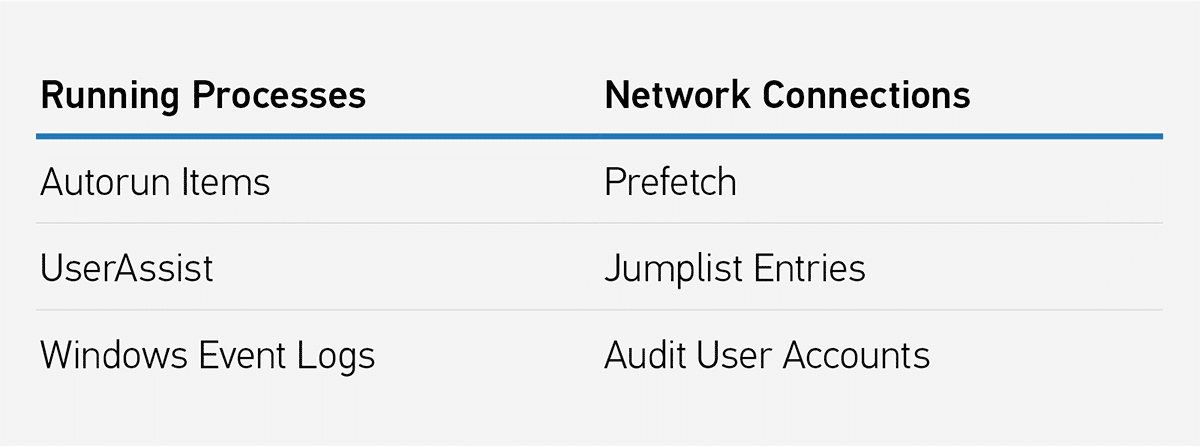
Task: Select the Prefetch entry
Action: [x=670, y=183]
